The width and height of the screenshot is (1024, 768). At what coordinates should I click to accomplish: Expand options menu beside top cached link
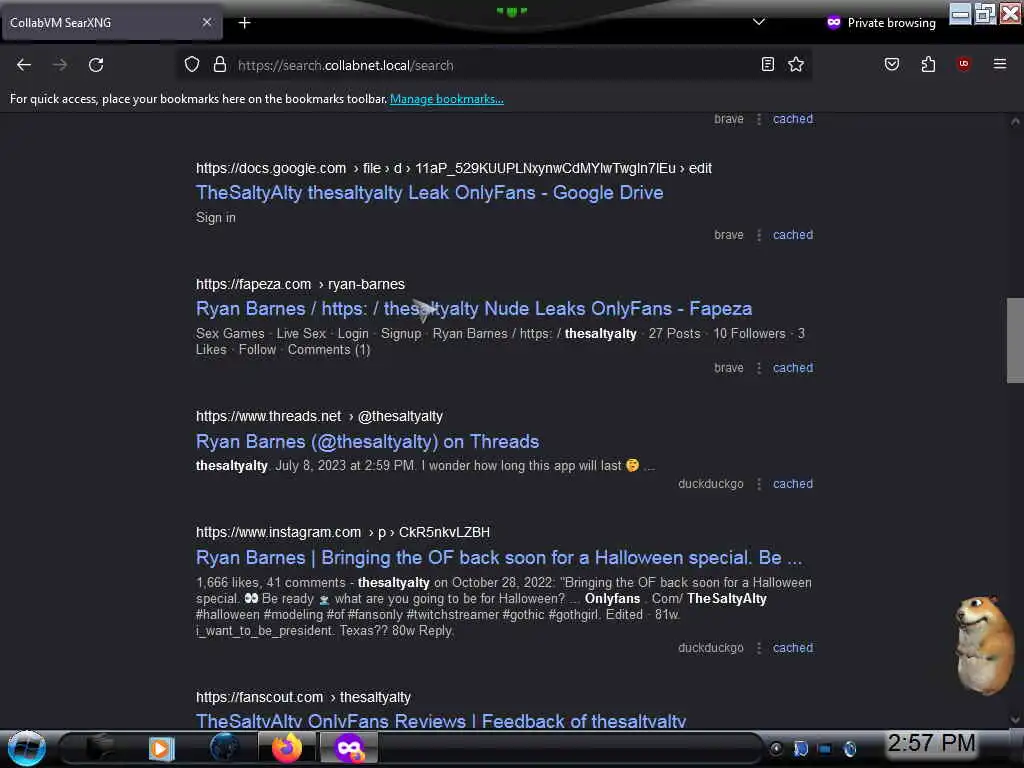pyautogui.click(x=758, y=119)
